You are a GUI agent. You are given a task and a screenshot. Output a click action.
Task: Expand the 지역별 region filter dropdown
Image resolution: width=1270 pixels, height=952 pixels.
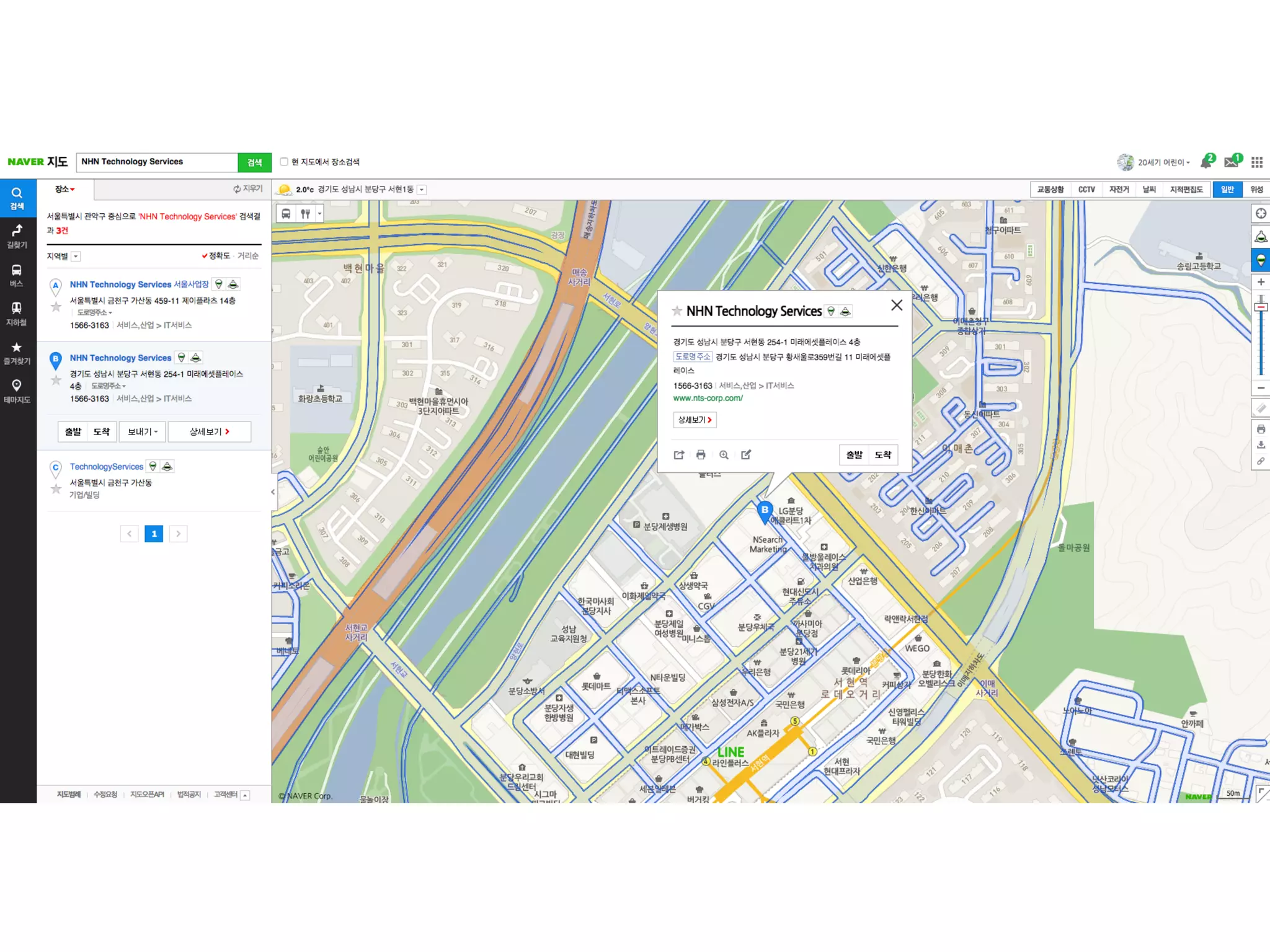[x=76, y=257]
